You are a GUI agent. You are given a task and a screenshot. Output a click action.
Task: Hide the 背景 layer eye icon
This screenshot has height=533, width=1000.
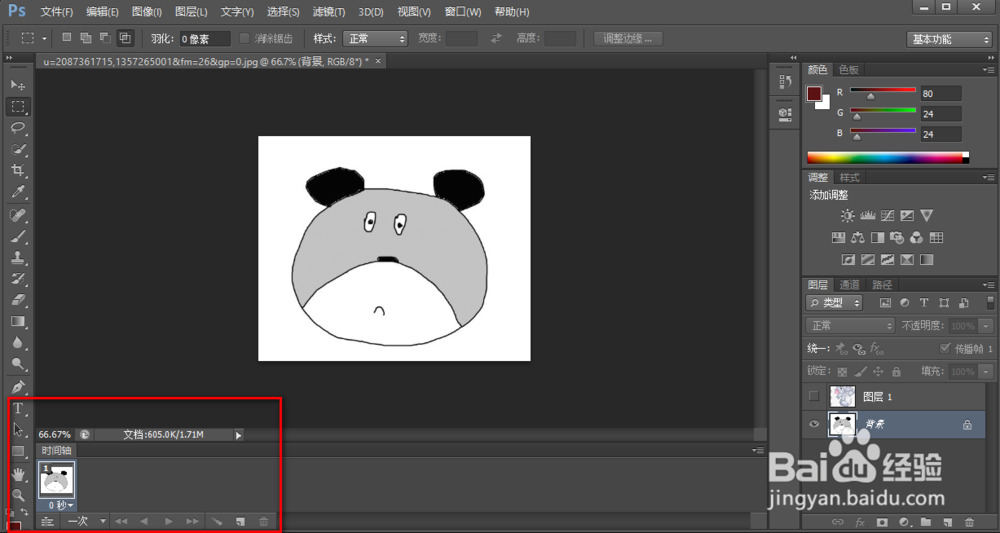(x=814, y=425)
